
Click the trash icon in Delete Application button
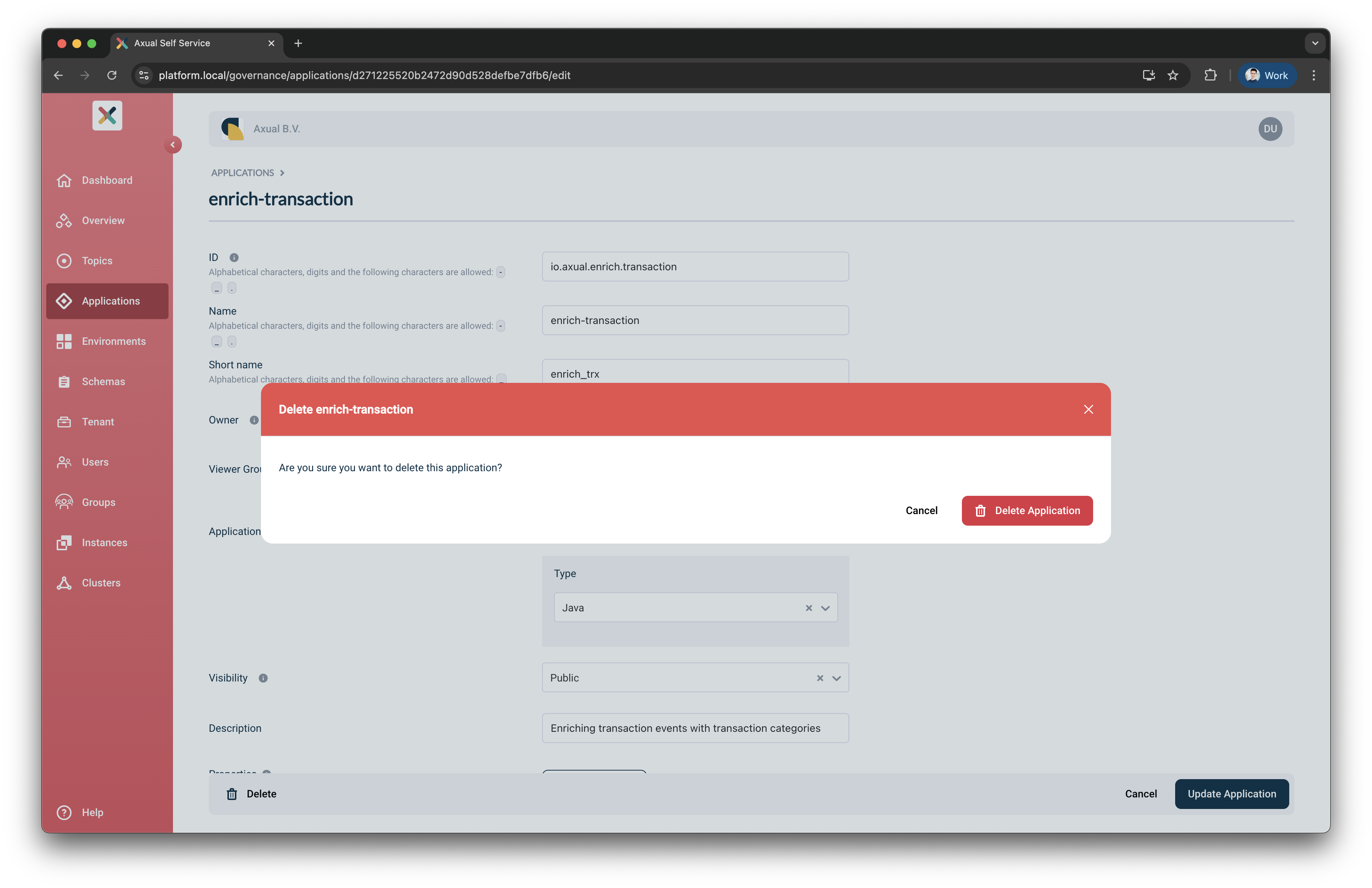980,511
